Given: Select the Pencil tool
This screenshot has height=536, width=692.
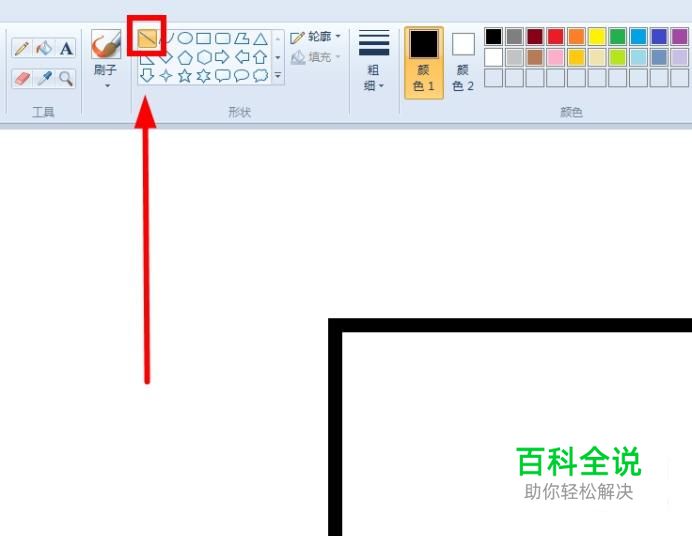Looking at the screenshot, I should click(21, 48).
